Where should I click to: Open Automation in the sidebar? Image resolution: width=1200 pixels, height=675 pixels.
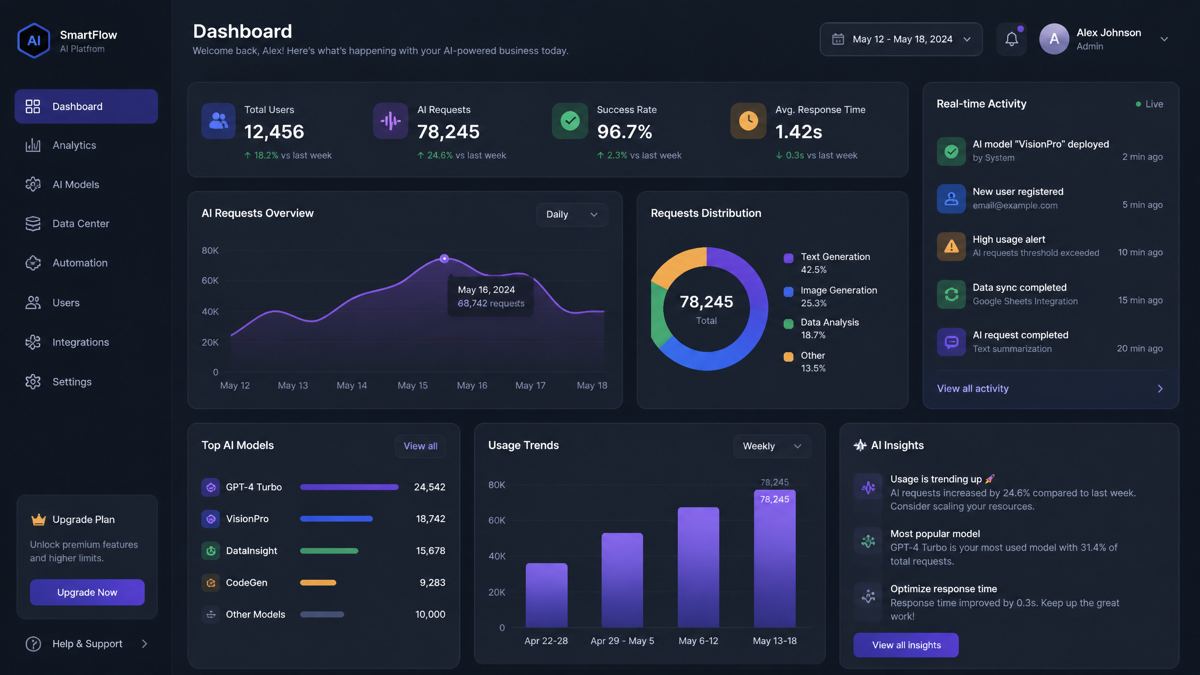click(x=86, y=263)
